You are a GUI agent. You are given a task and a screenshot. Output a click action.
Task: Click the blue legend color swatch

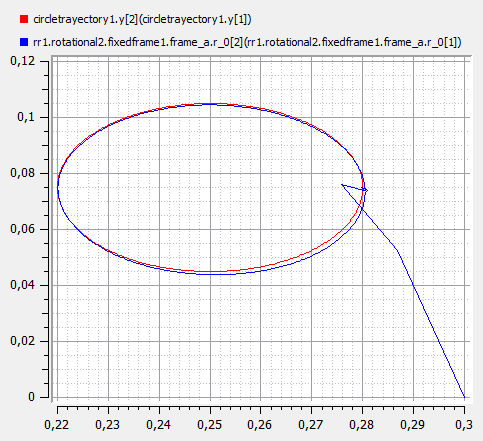(24, 42)
